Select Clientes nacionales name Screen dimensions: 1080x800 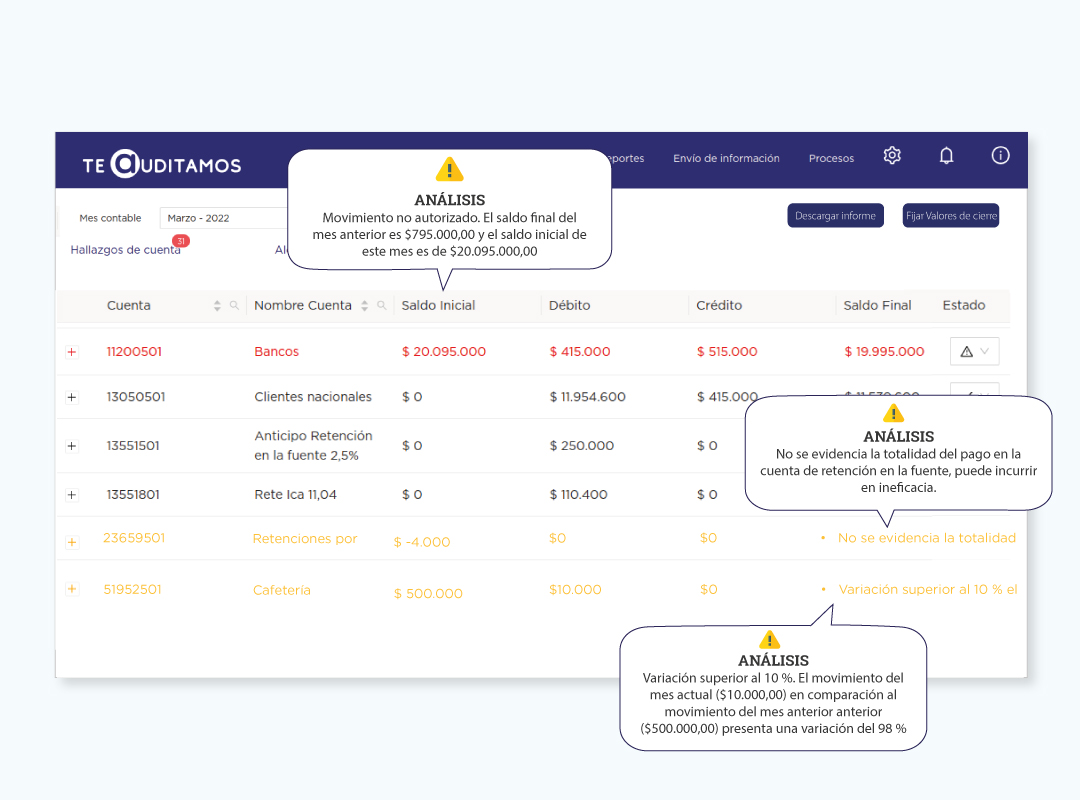tap(313, 397)
